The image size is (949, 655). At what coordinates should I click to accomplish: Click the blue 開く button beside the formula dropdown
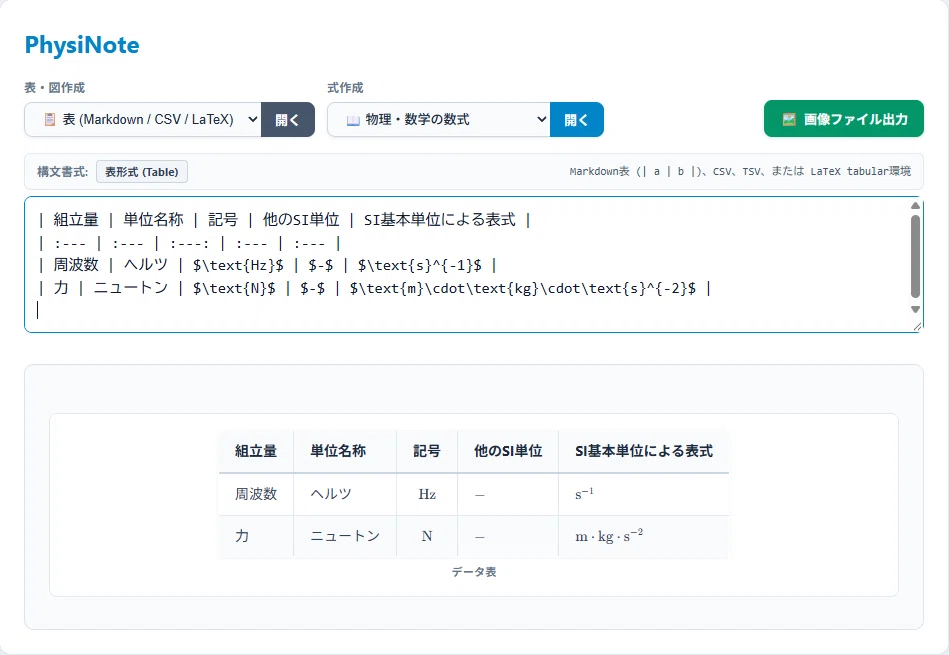(577, 119)
